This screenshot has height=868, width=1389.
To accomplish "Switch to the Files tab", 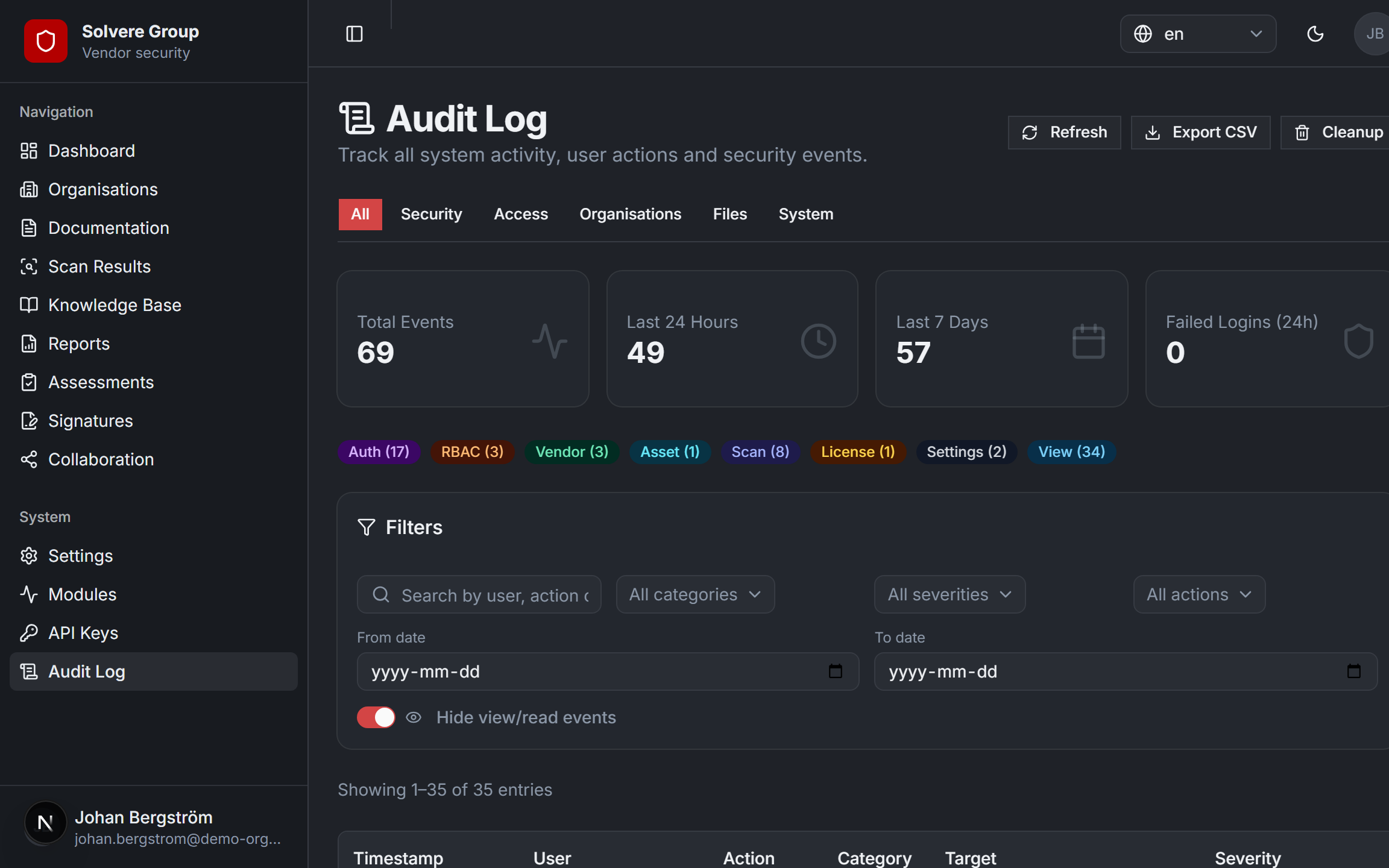I will (x=729, y=215).
